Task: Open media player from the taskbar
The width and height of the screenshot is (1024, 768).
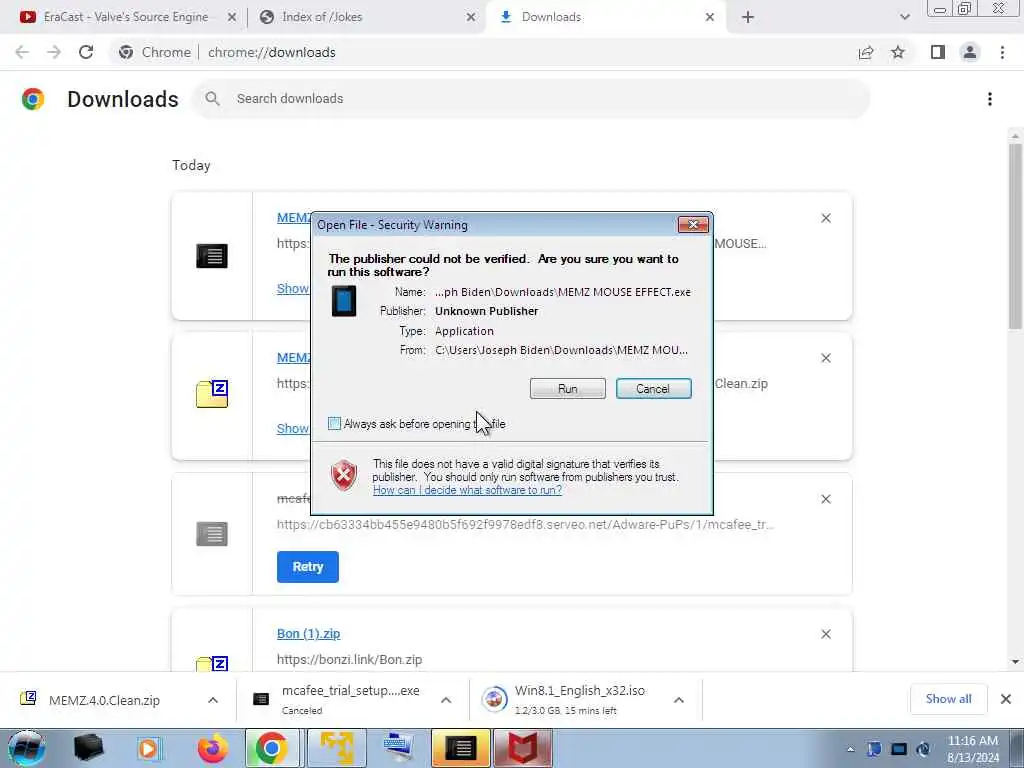Action: tap(148, 748)
